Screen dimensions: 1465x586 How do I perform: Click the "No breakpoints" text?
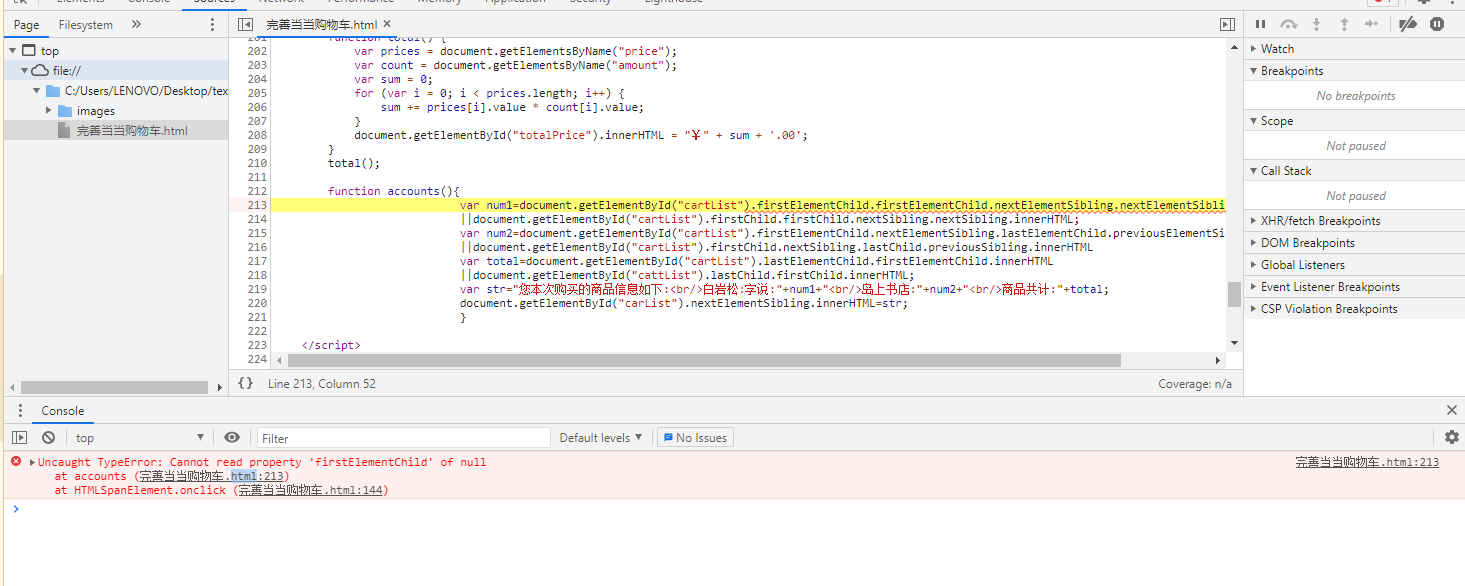pyautogui.click(x=1356, y=96)
